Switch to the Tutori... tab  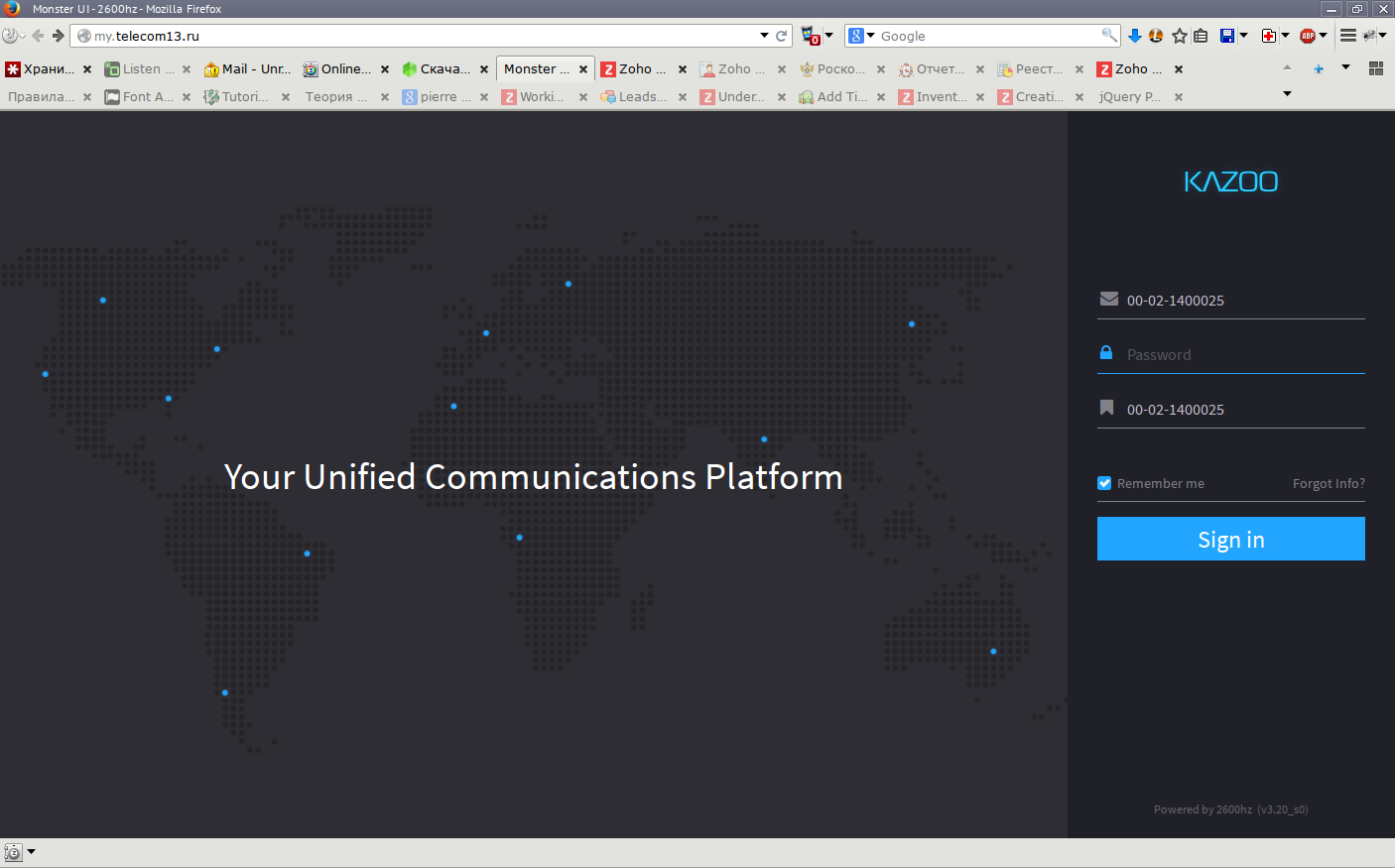coord(247,97)
